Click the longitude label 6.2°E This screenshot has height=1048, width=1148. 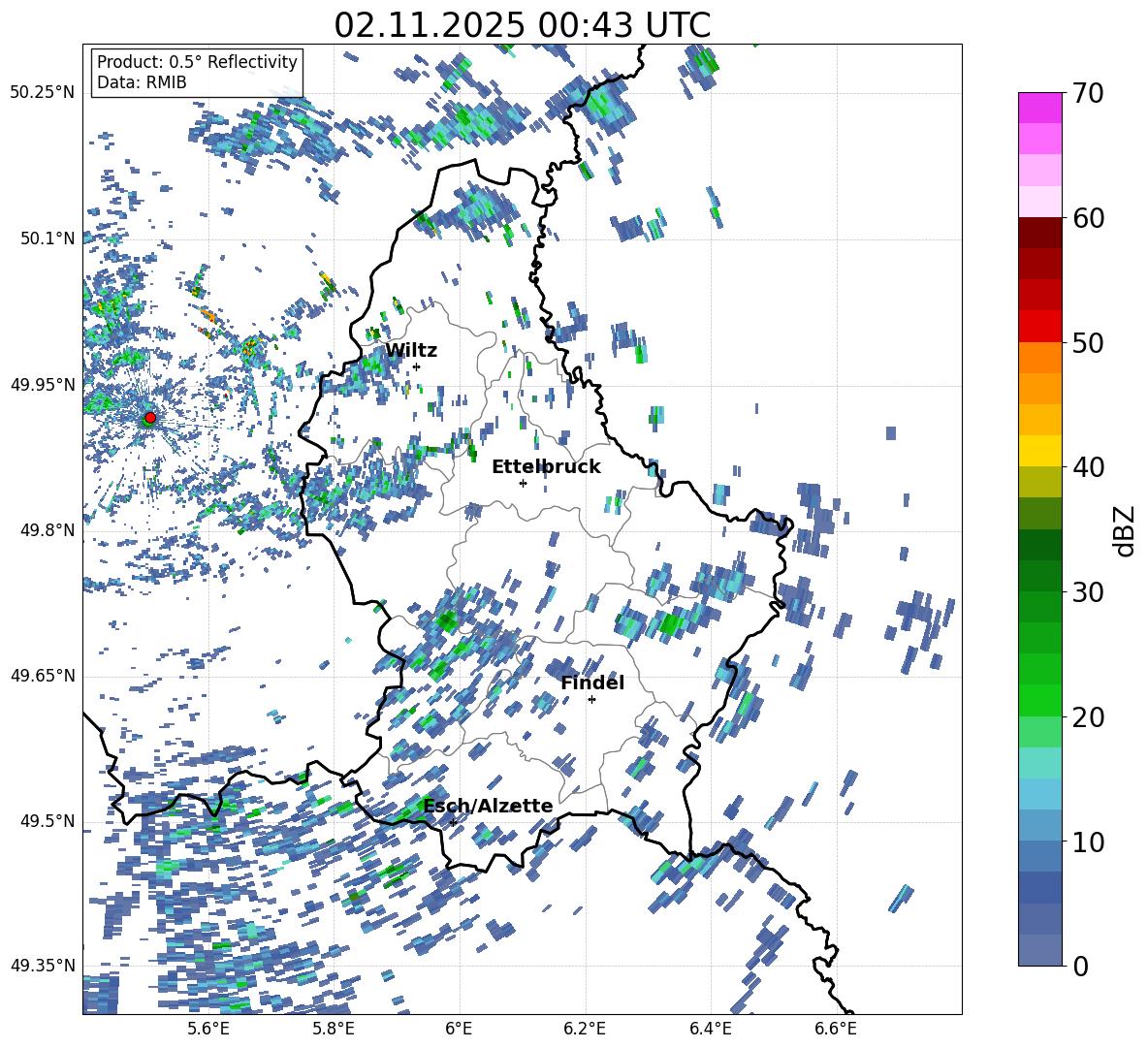click(585, 1030)
